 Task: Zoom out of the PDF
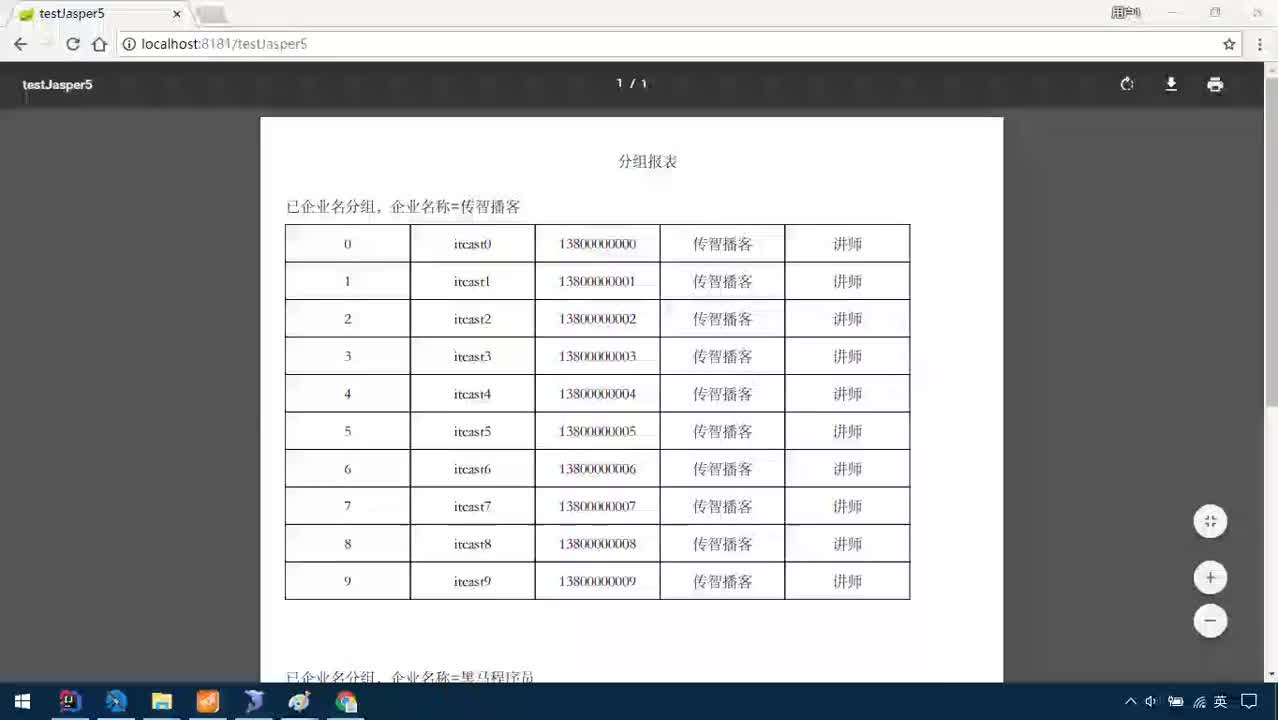[1210, 621]
